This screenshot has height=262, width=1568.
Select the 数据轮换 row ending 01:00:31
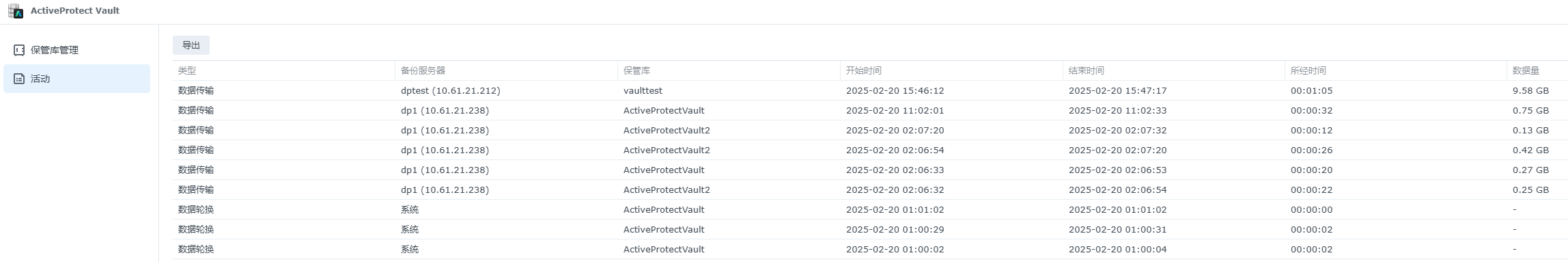[870, 229]
